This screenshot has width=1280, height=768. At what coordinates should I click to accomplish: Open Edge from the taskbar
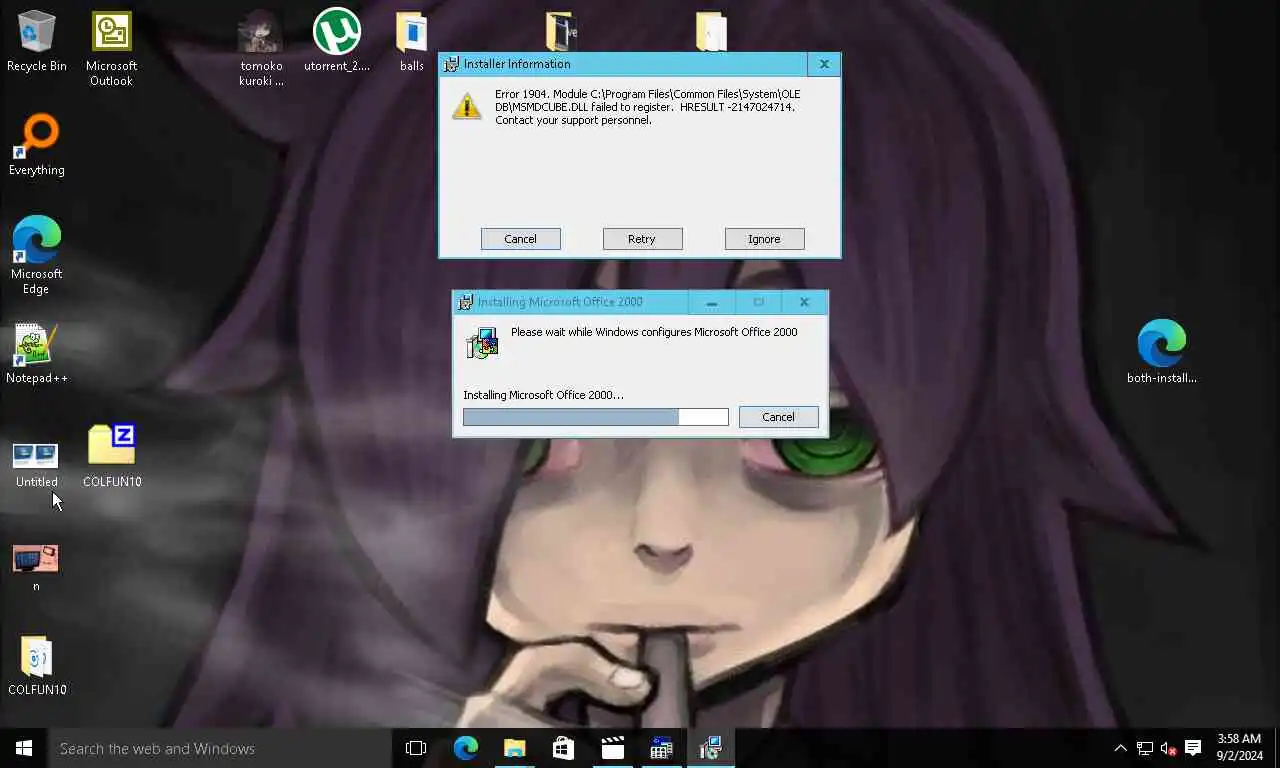coord(465,748)
